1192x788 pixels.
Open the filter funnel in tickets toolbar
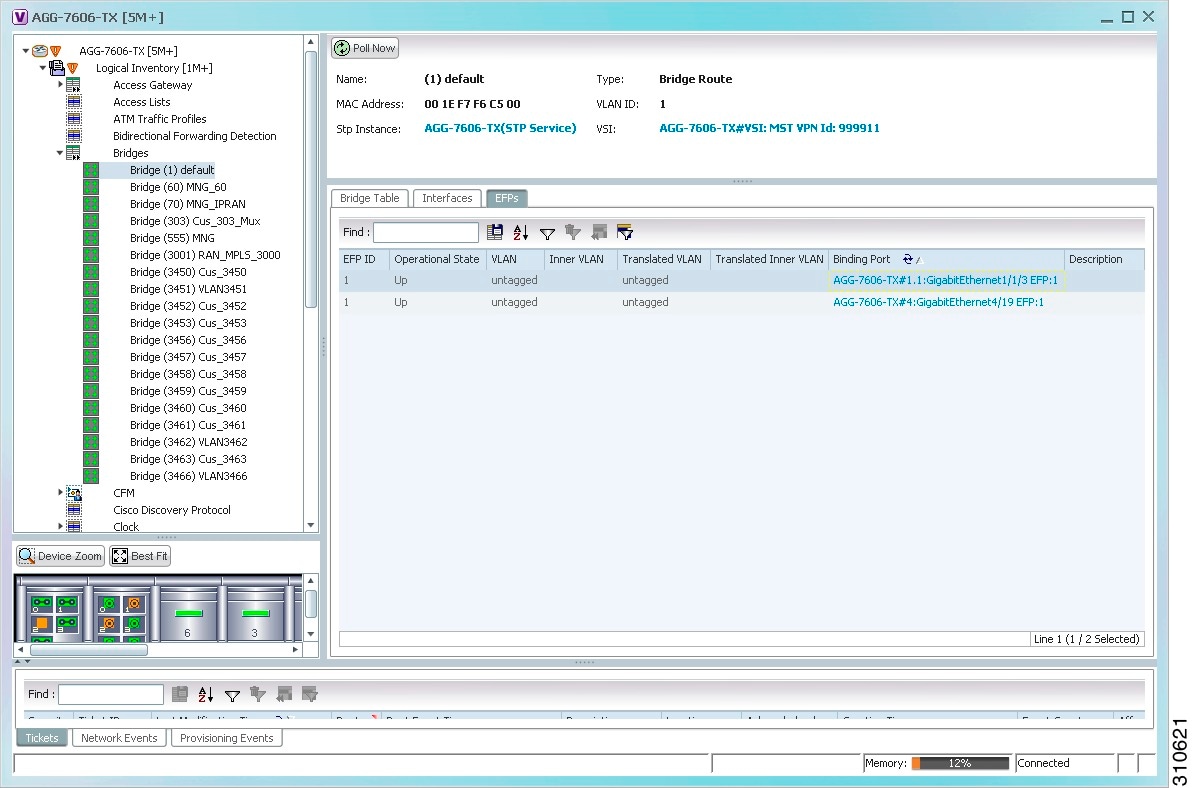coord(233,695)
